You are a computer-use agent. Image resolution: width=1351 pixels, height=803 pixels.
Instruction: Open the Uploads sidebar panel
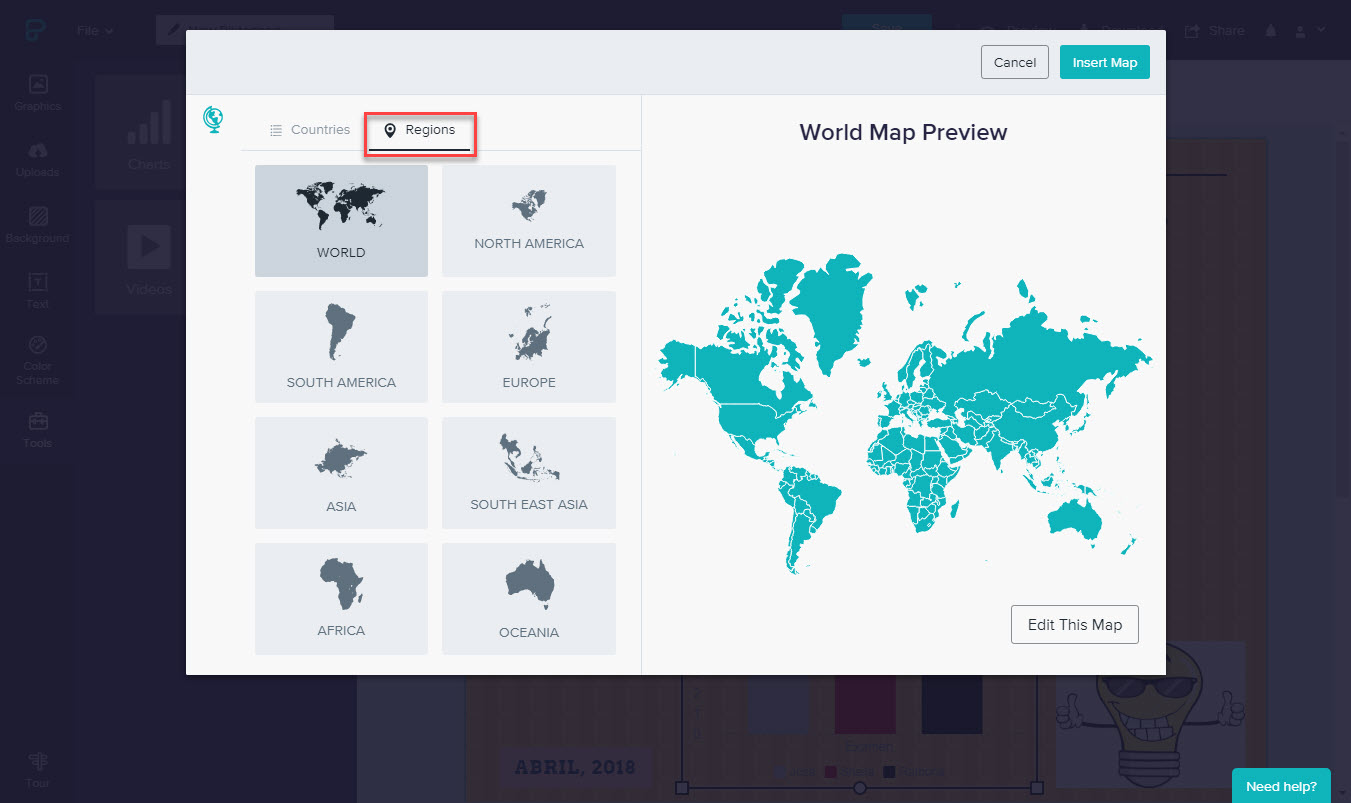click(37, 158)
